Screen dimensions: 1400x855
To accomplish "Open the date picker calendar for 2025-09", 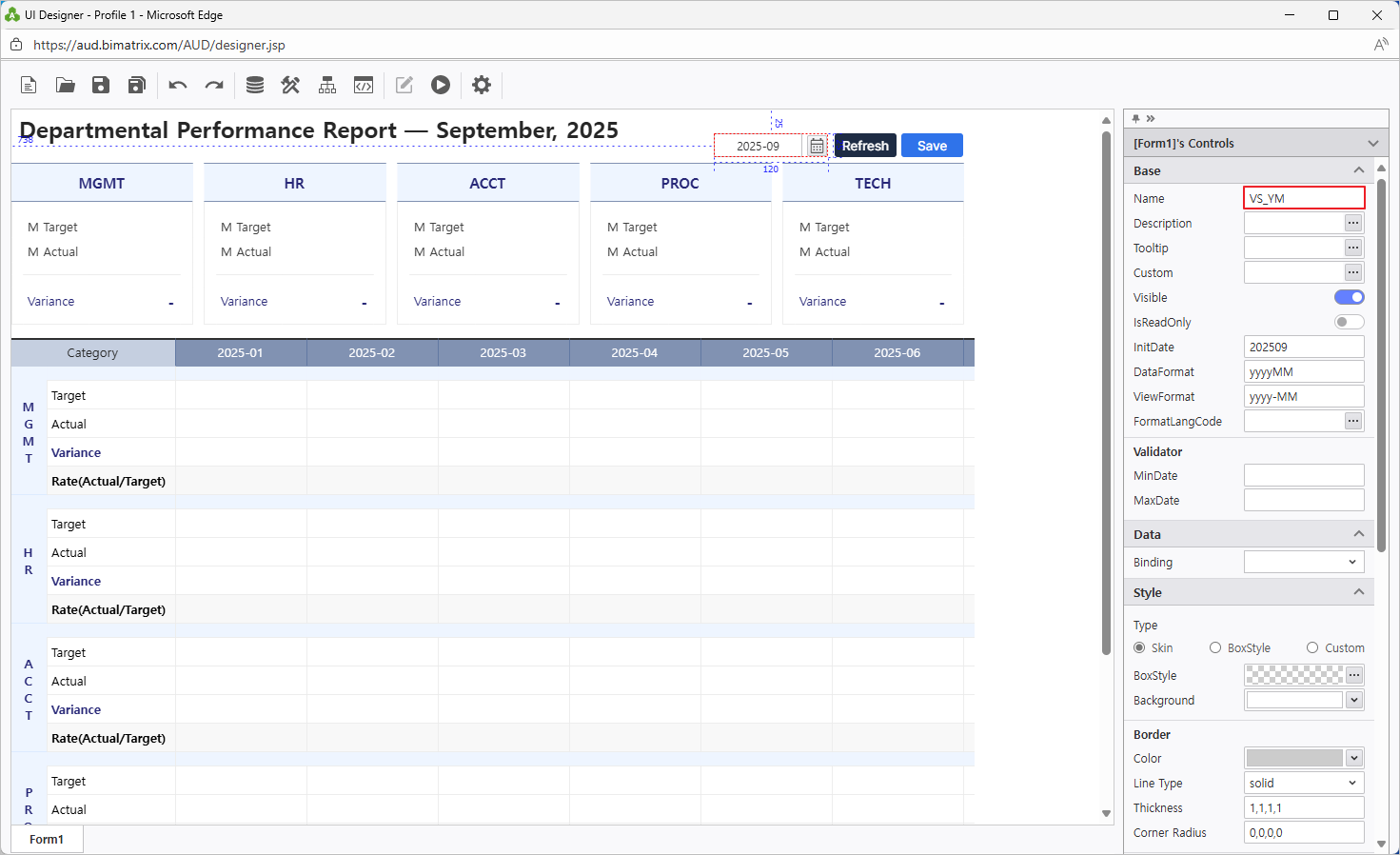I will pos(818,145).
